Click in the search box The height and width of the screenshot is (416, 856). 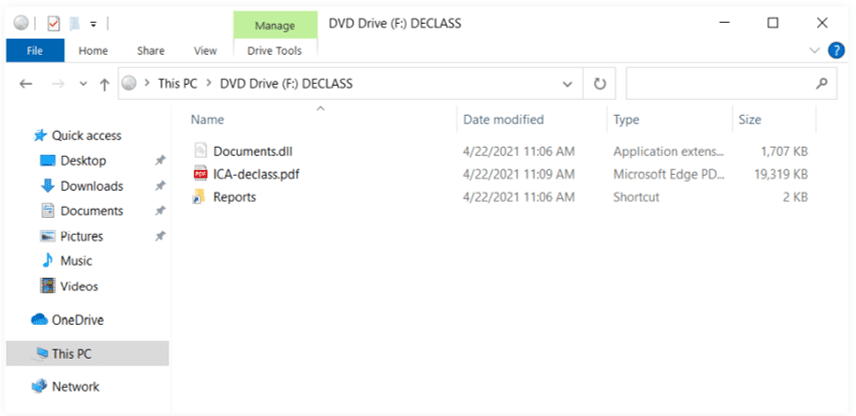tap(720, 84)
